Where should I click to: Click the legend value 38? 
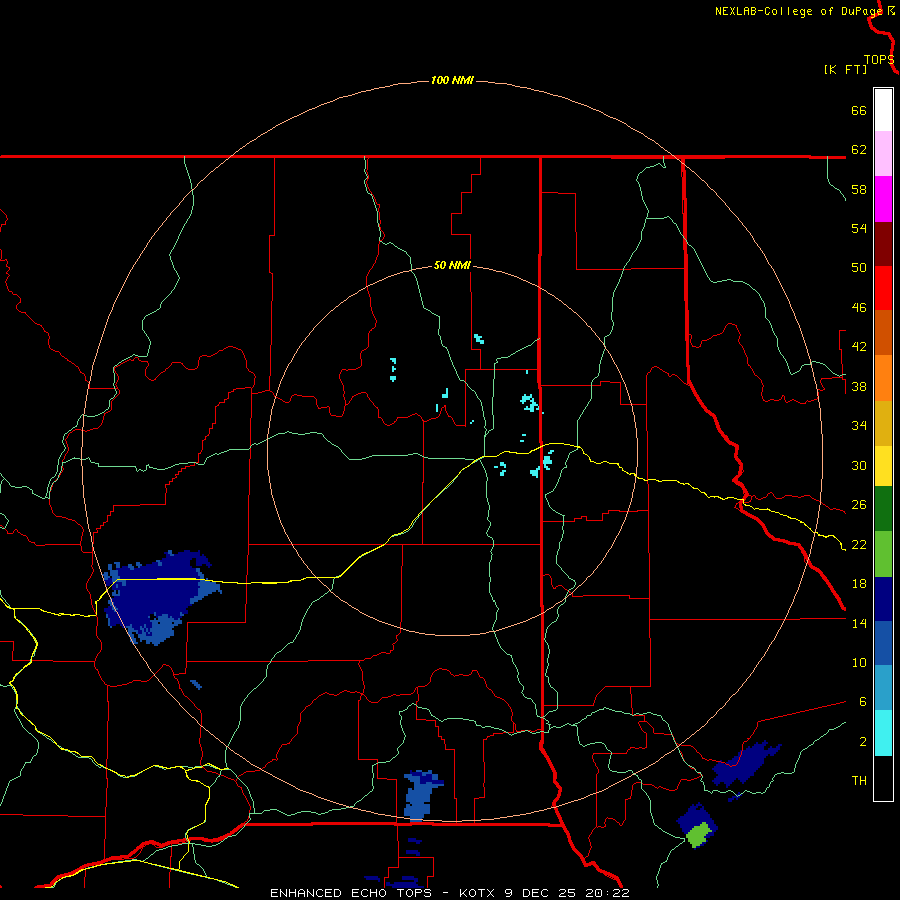pos(859,386)
